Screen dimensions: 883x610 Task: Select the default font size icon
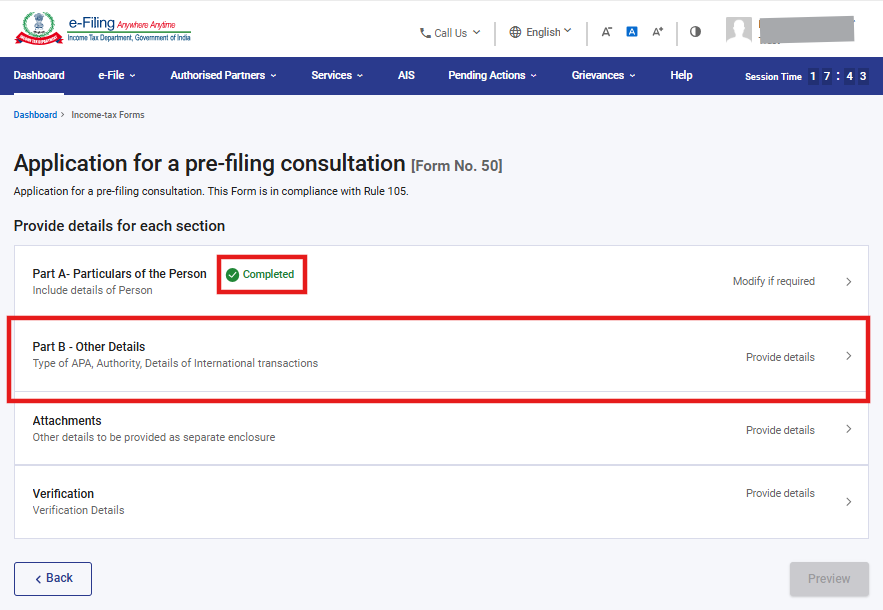coord(632,32)
